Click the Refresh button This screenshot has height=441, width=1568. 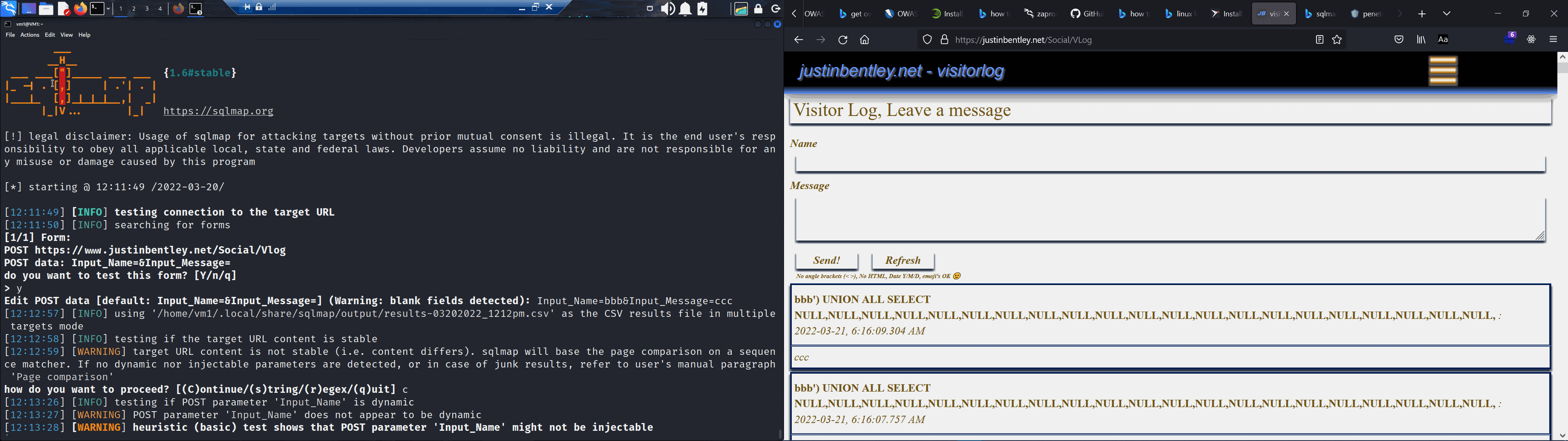pos(903,261)
